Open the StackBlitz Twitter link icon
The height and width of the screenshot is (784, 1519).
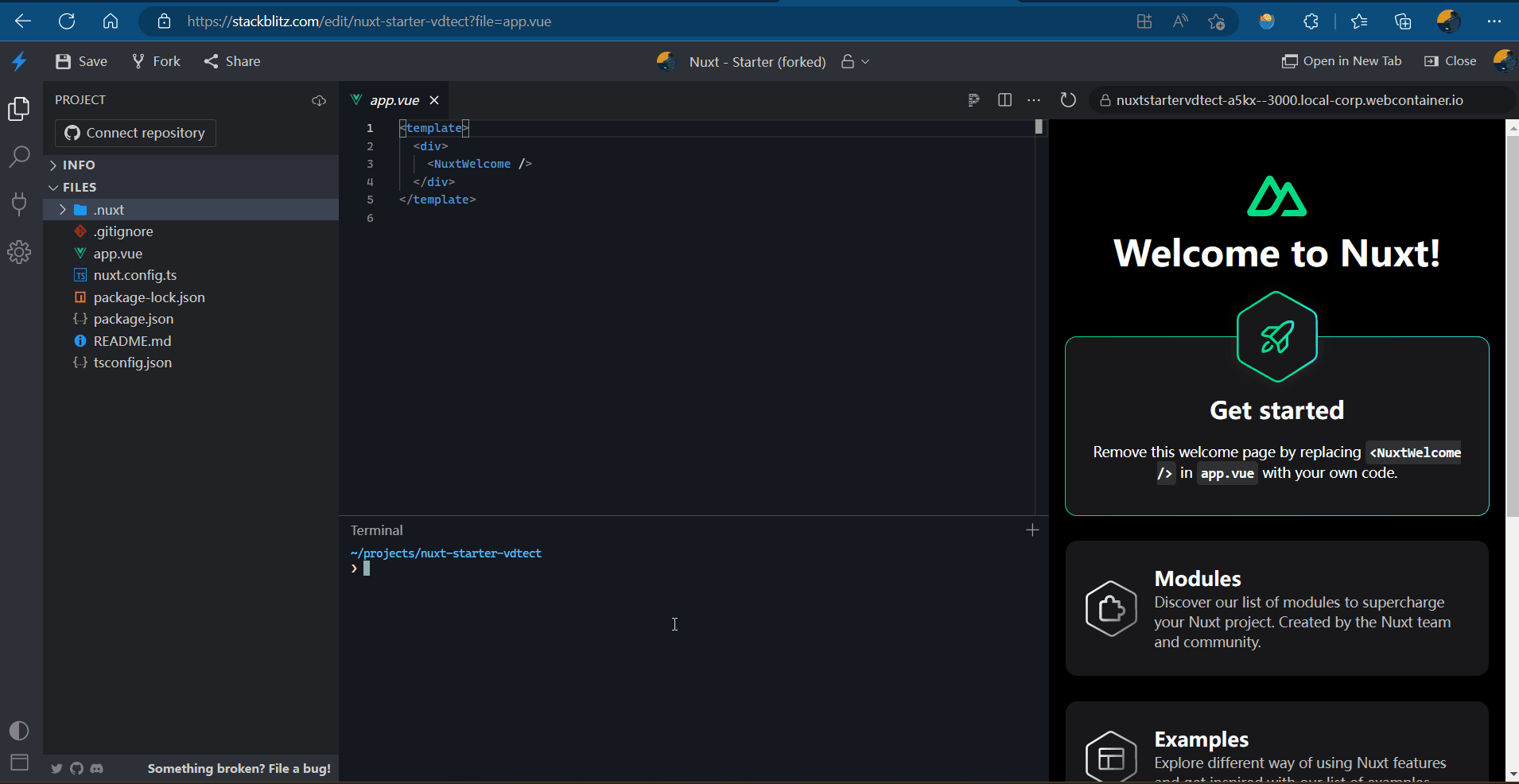pos(56,769)
